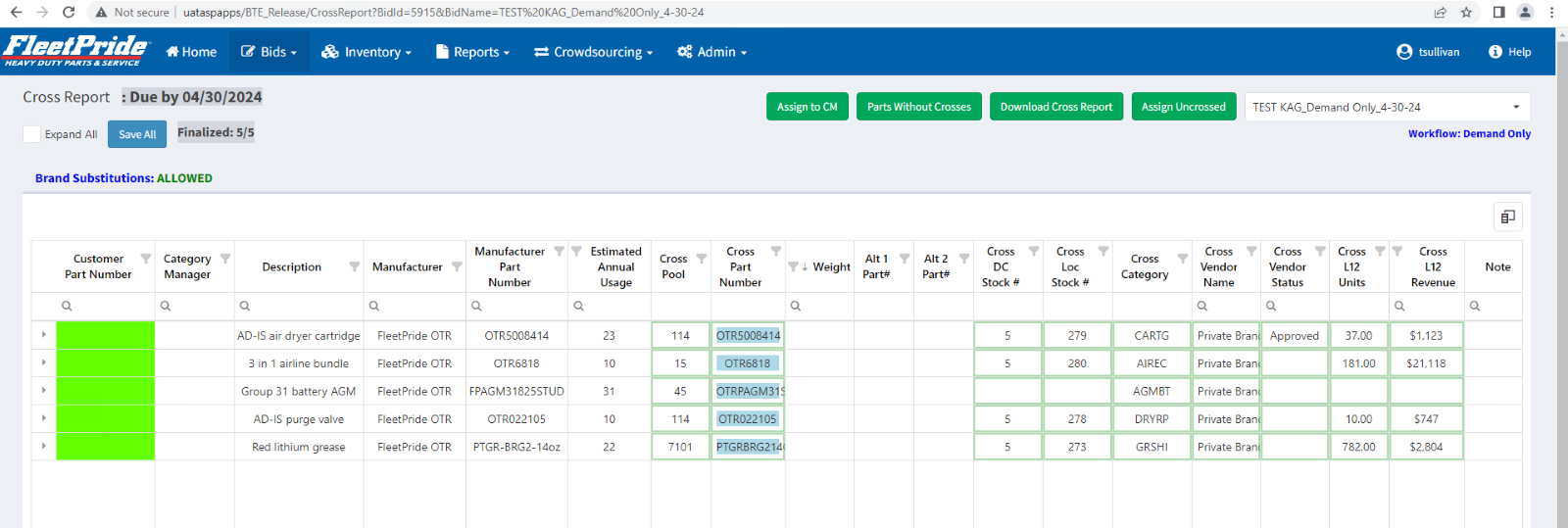Click the green Customer Part Number cell for OTR6818
This screenshot has width=1568, height=528.
pyautogui.click(x=106, y=362)
